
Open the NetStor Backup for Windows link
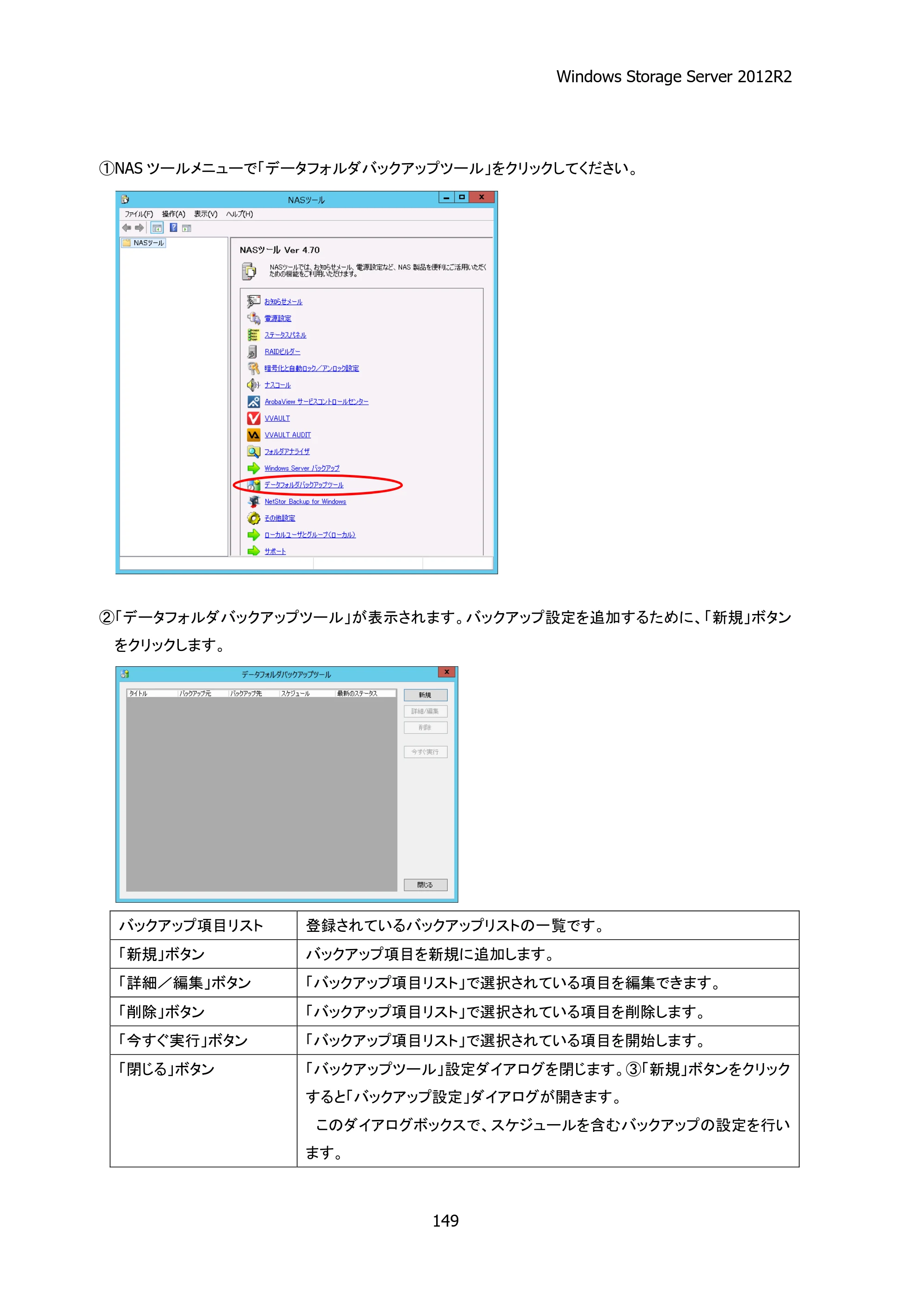305,502
